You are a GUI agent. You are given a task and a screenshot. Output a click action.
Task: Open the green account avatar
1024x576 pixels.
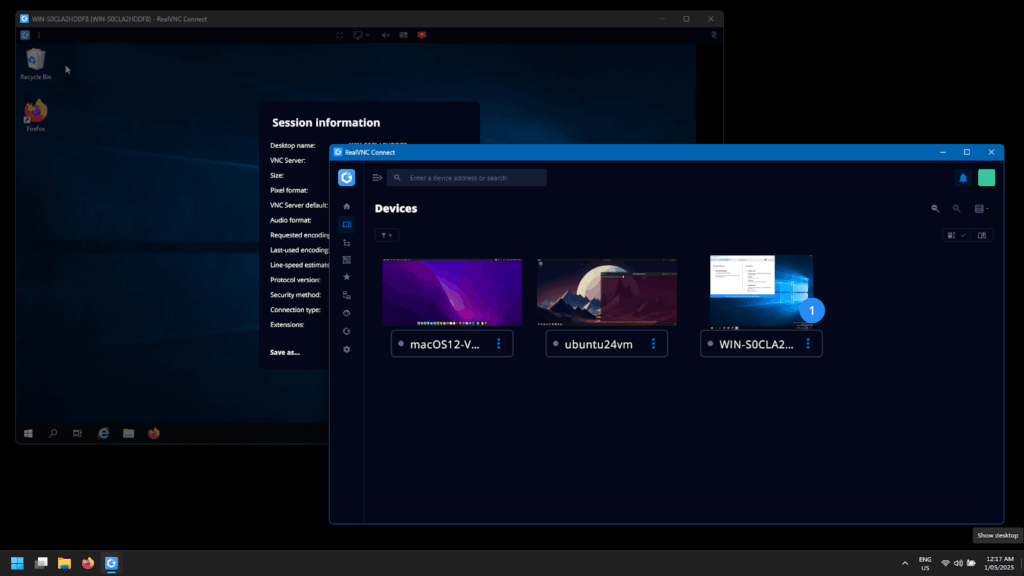point(986,178)
